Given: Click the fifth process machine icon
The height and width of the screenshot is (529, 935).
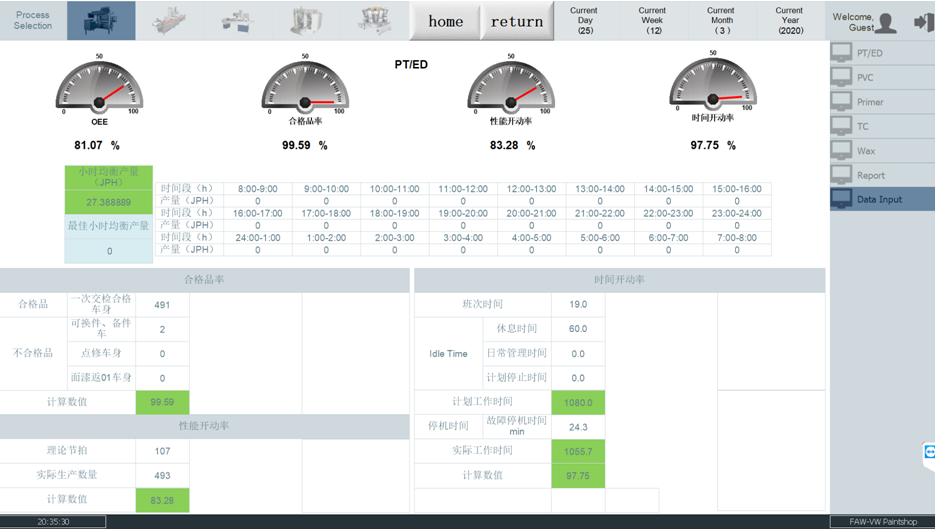Looking at the screenshot, I should pyautogui.click(x=374, y=21).
